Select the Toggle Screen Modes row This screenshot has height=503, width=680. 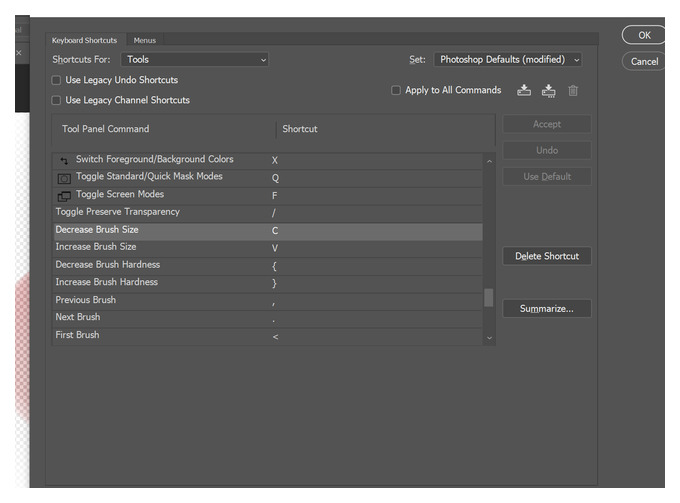(x=268, y=196)
